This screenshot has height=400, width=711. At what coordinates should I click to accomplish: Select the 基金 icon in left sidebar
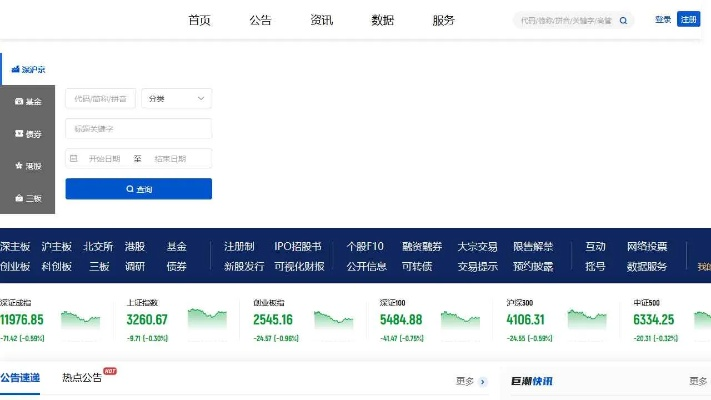coord(20,102)
